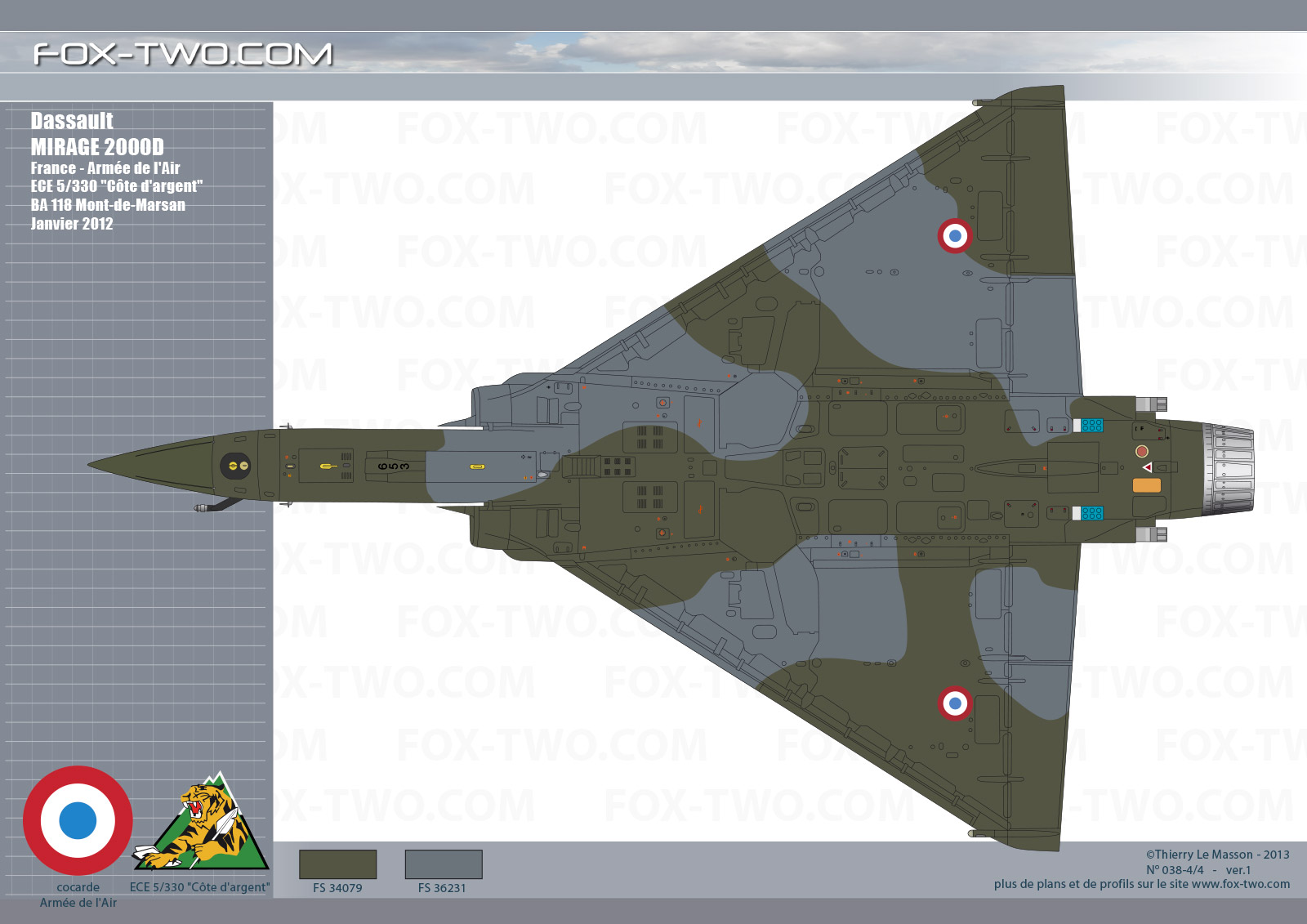The height and width of the screenshot is (924, 1307).
Task: Click the 'Janvier 2012' date text
Action: (72, 224)
